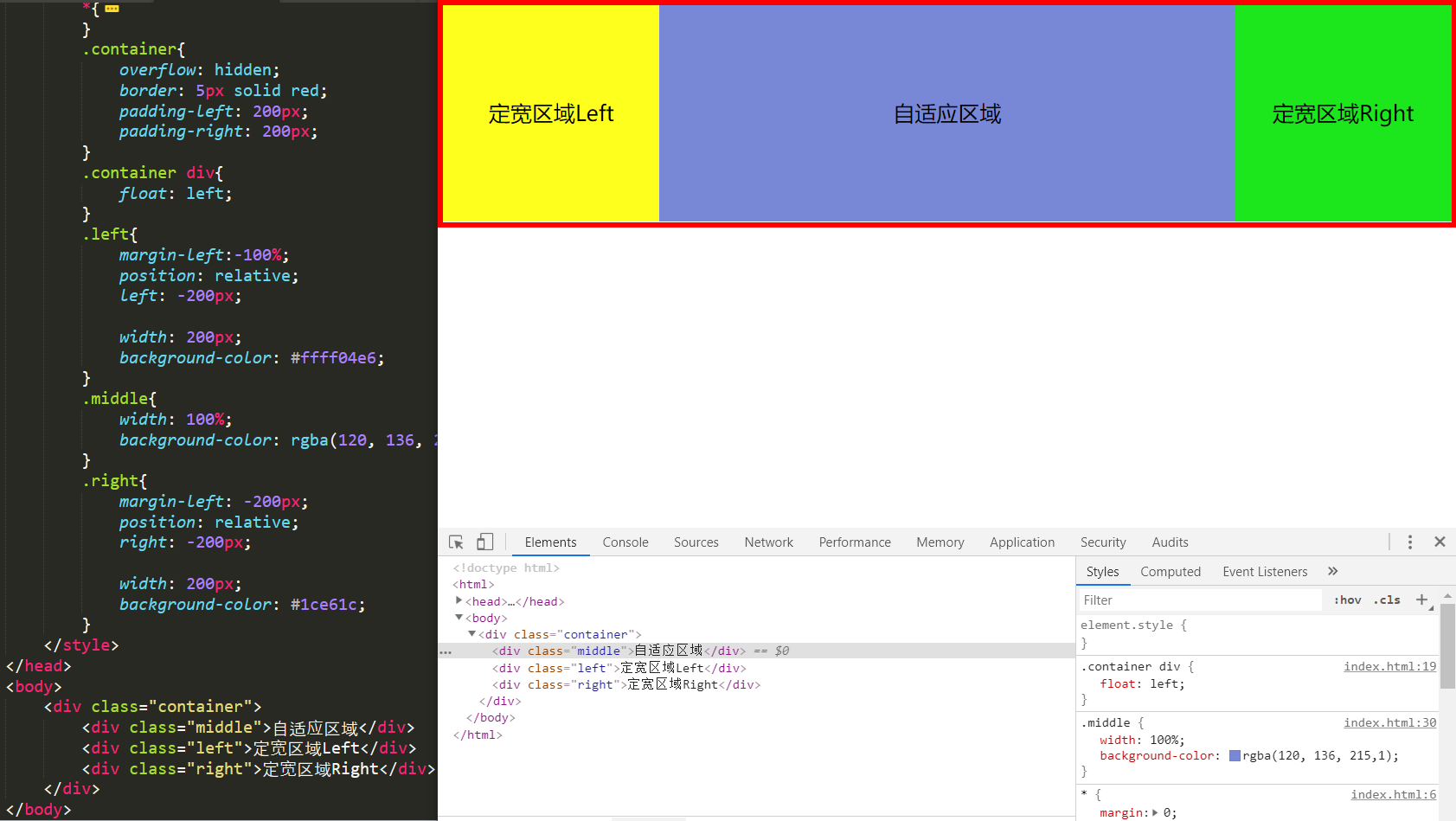Switch to the Styles pane tab

click(1102, 572)
